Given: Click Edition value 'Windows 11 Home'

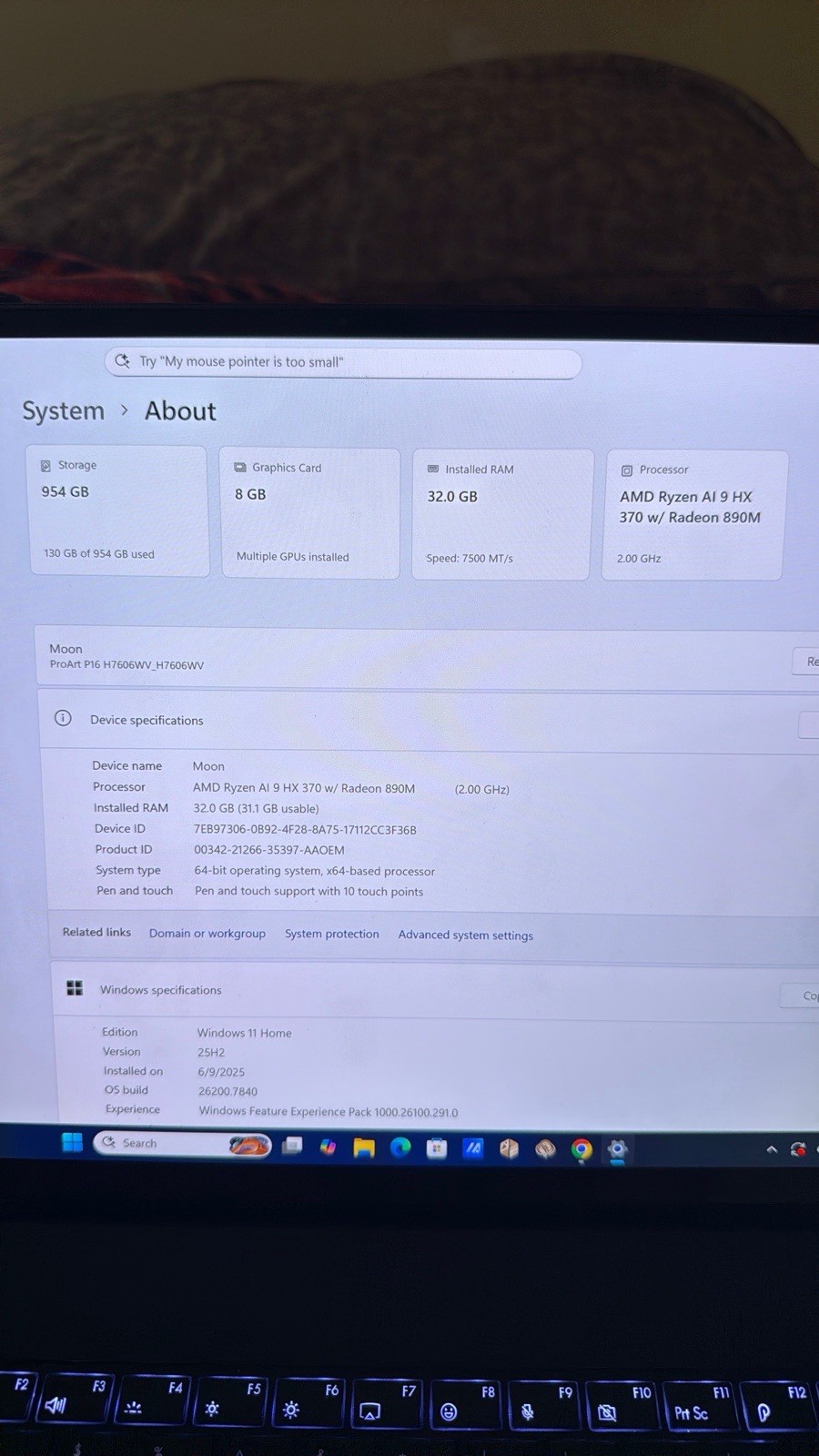Looking at the screenshot, I should click(x=245, y=1033).
